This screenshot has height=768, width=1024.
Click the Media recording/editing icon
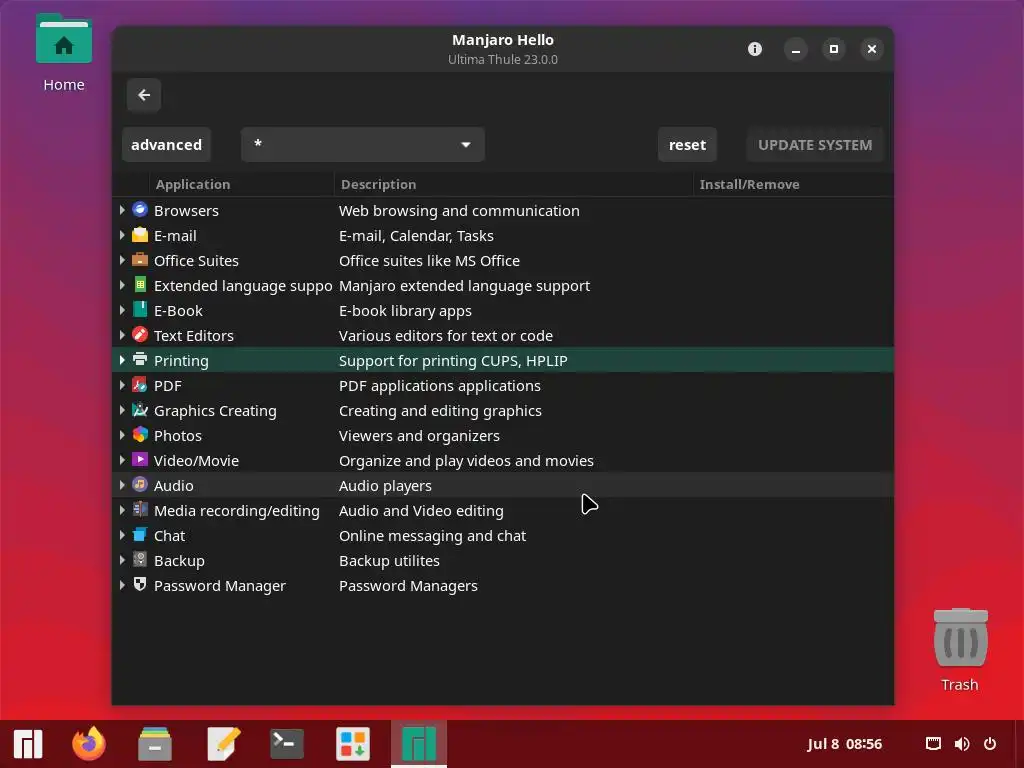tap(140, 509)
